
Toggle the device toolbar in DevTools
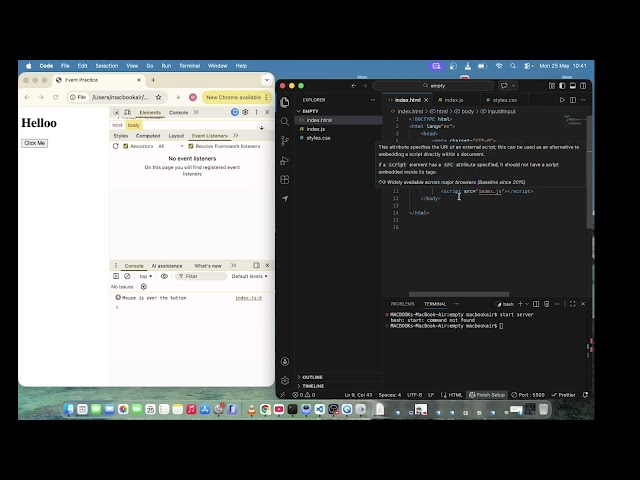[127, 112]
